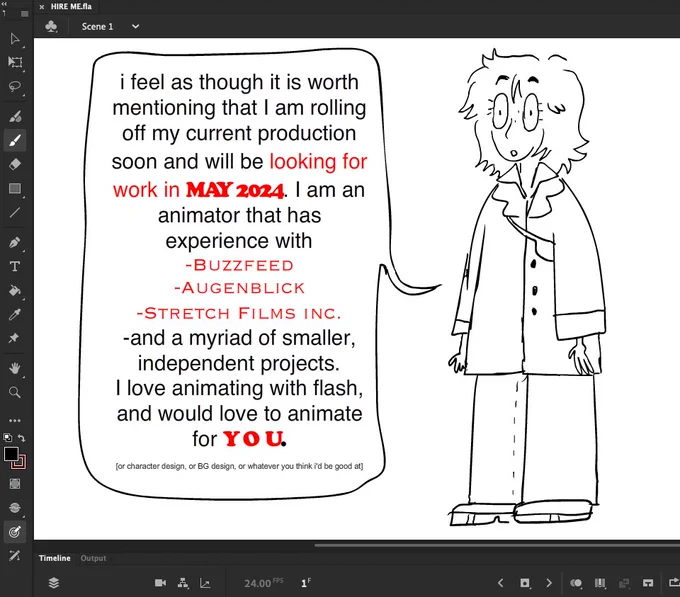Toggle the brush tilt option icon

(x=15, y=555)
